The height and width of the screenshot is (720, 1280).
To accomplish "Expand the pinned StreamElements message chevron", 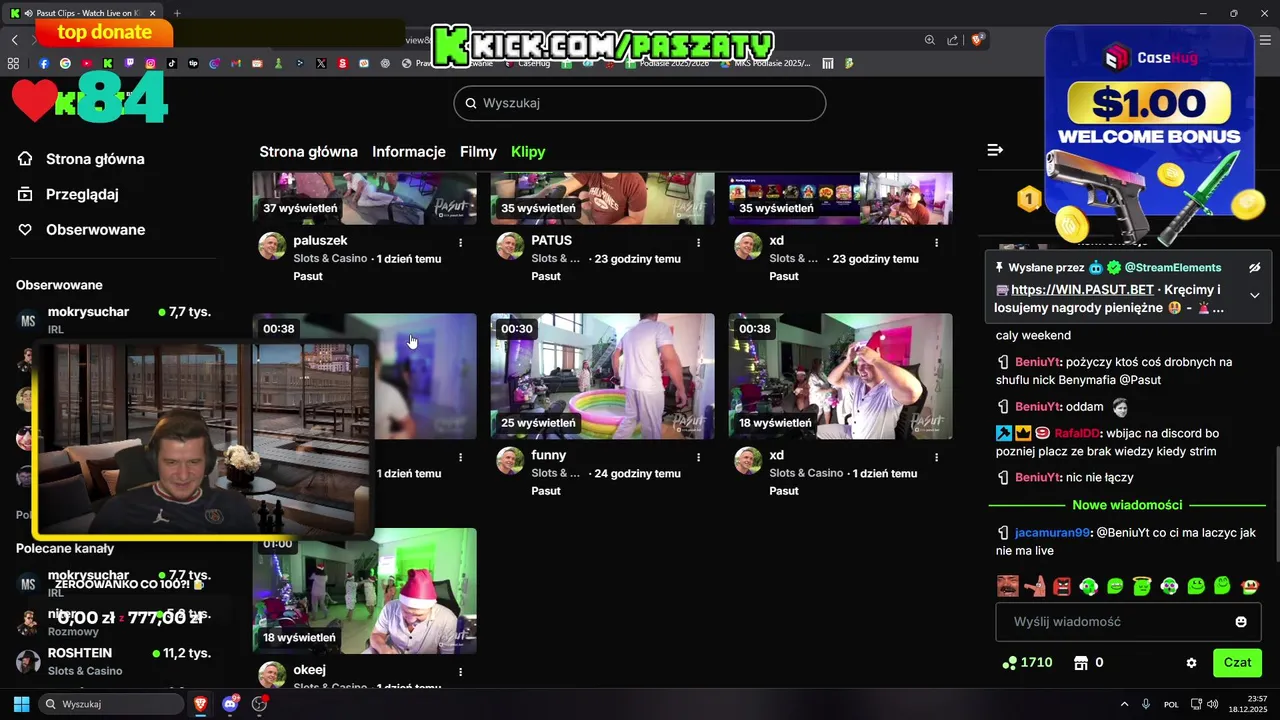I will click(x=1254, y=295).
